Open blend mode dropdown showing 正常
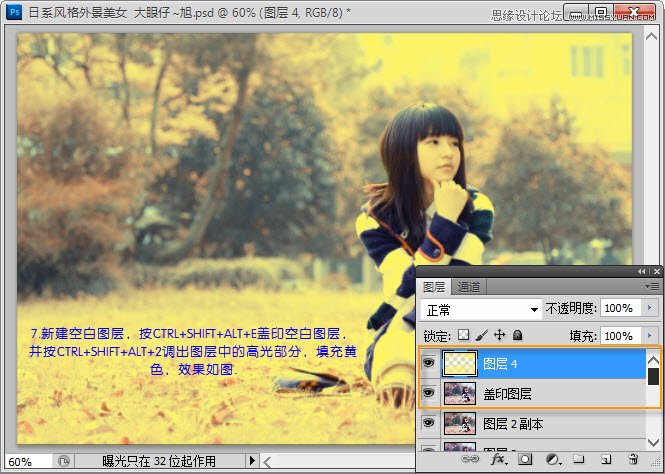This screenshot has height=474, width=665. pyautogui.click(x=481, y=310)
